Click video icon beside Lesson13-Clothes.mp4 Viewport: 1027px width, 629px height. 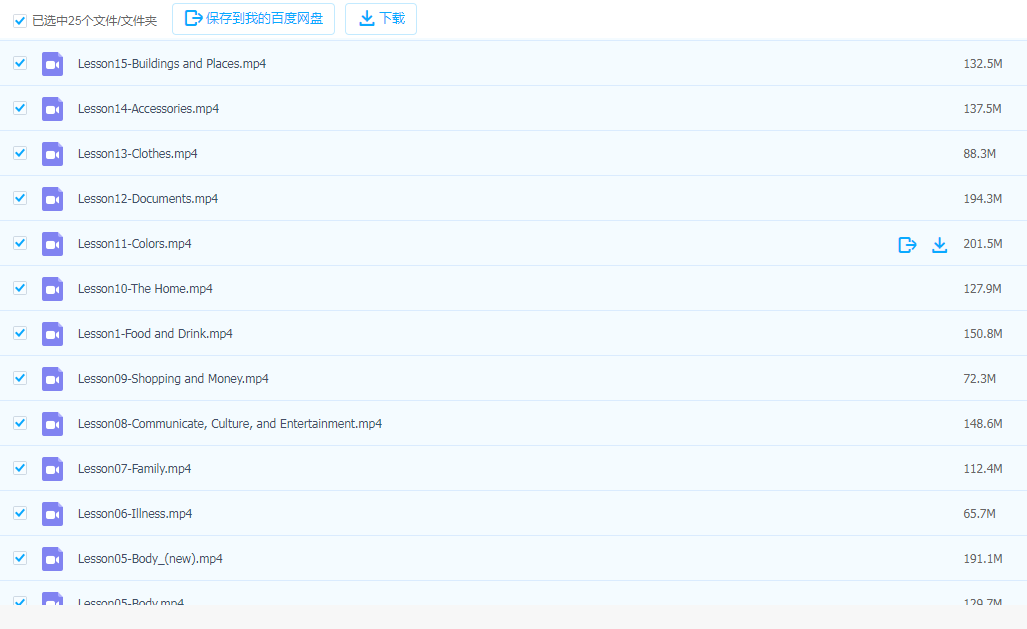pyautogui.click(x=53, y=154)
